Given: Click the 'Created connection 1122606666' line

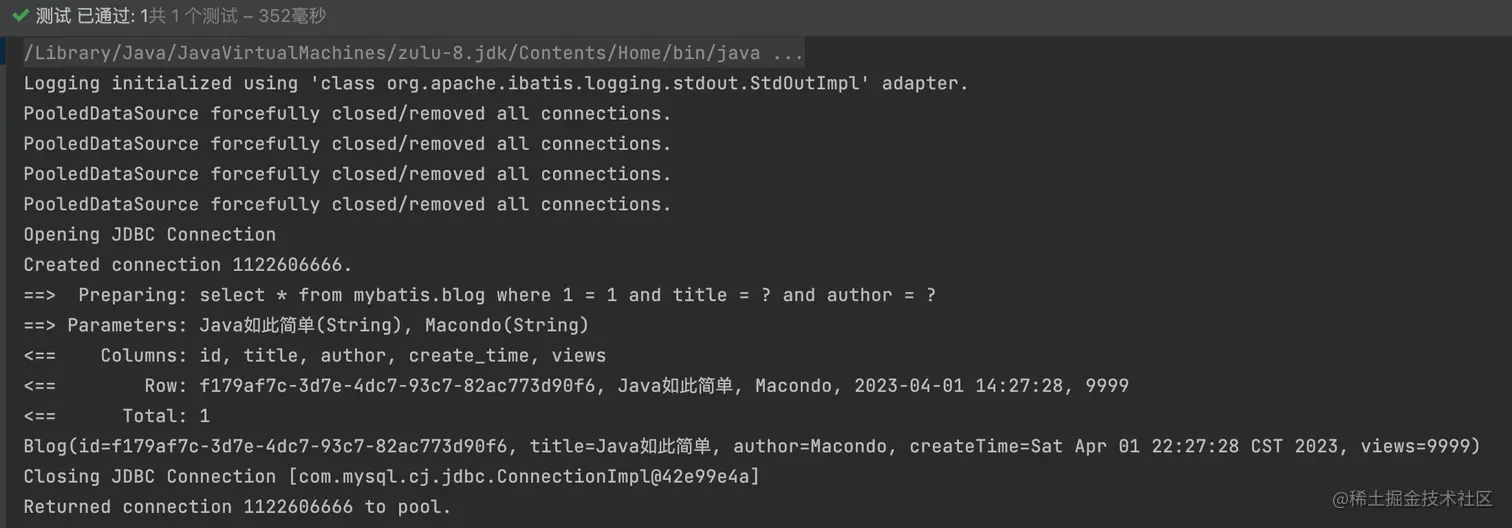Looking at the screenshot, I should 188,265.
